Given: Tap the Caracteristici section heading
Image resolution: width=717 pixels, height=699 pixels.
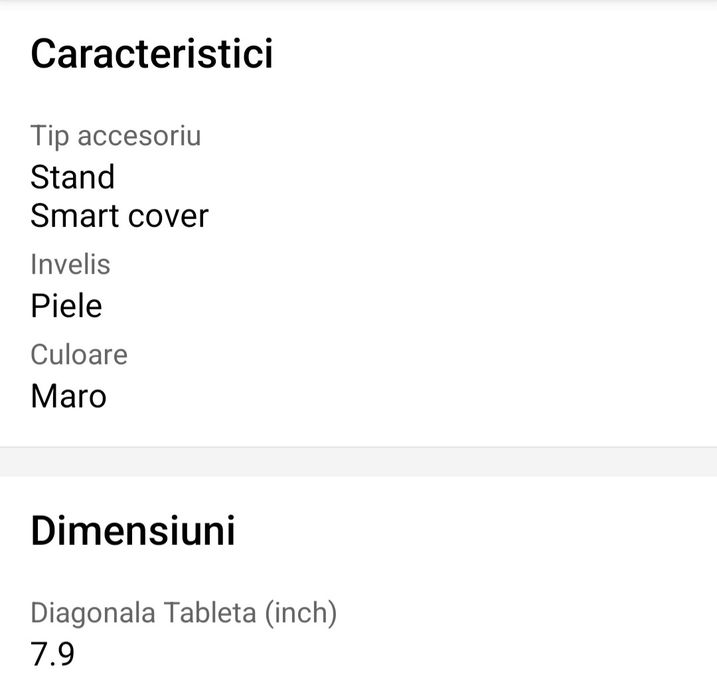Looking at the screenshot, I should pyautogui.click(x=152, y=53).
